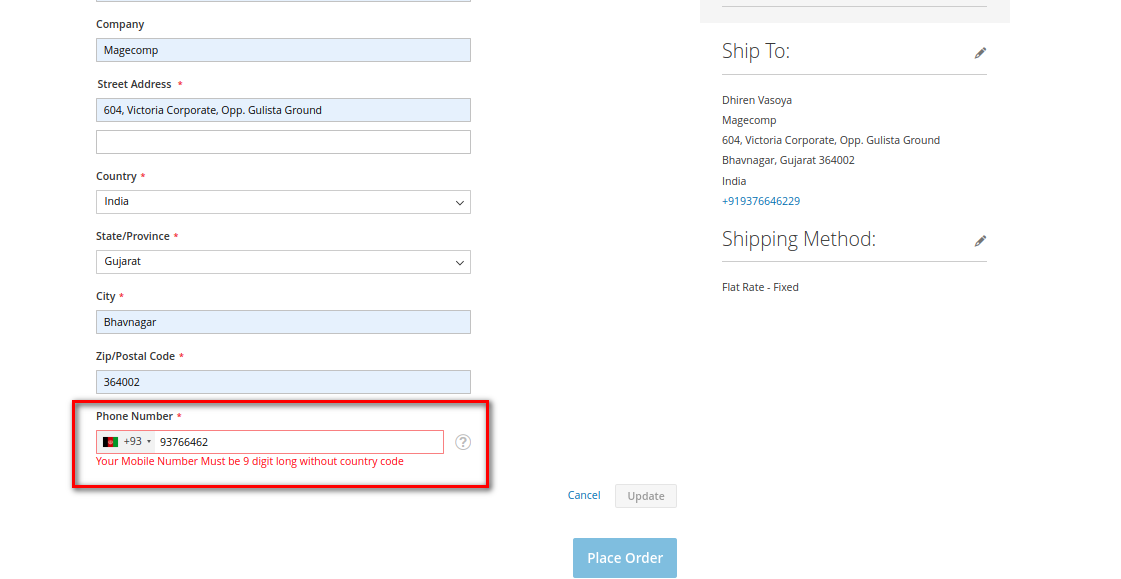The image size is (1121, 579).
Task: Click the Phone Number field label
Action: 134,416
